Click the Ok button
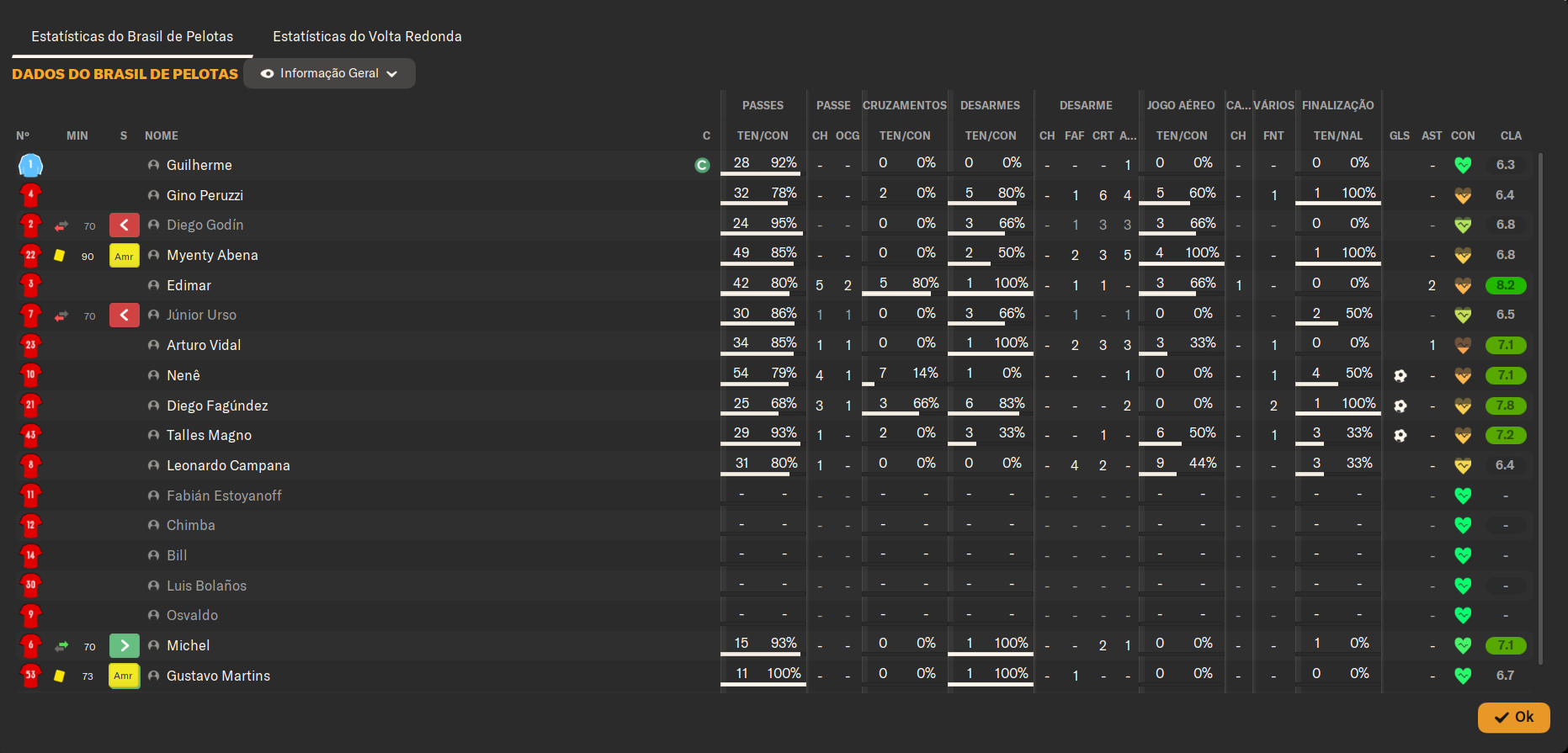The image size is (1568, 753). click(1513, 717)
